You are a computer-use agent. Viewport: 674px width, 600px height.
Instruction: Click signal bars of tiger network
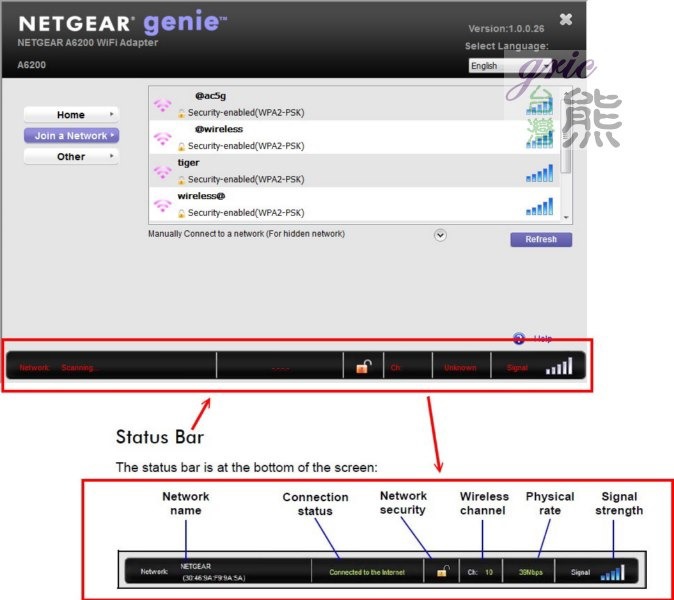point(539,173)
